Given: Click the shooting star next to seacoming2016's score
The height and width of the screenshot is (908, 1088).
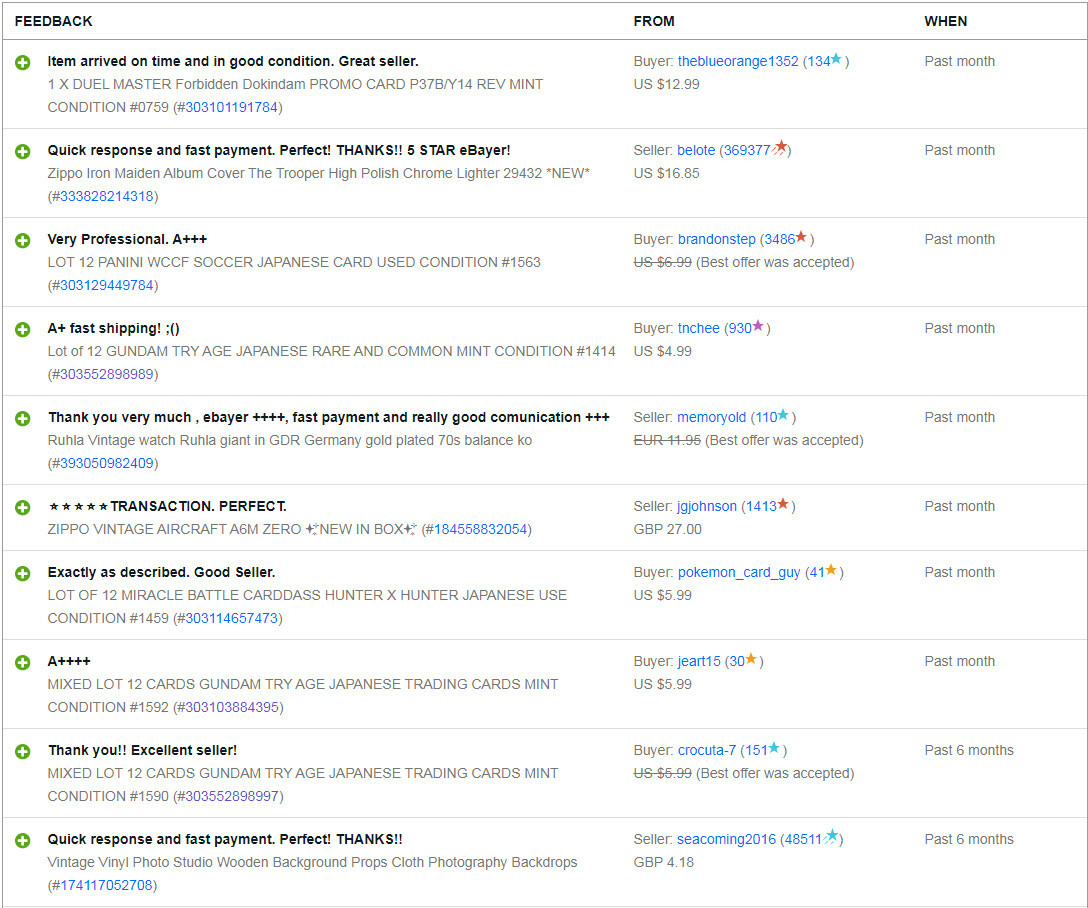Looking at the screenshot, I should [831, 837].
